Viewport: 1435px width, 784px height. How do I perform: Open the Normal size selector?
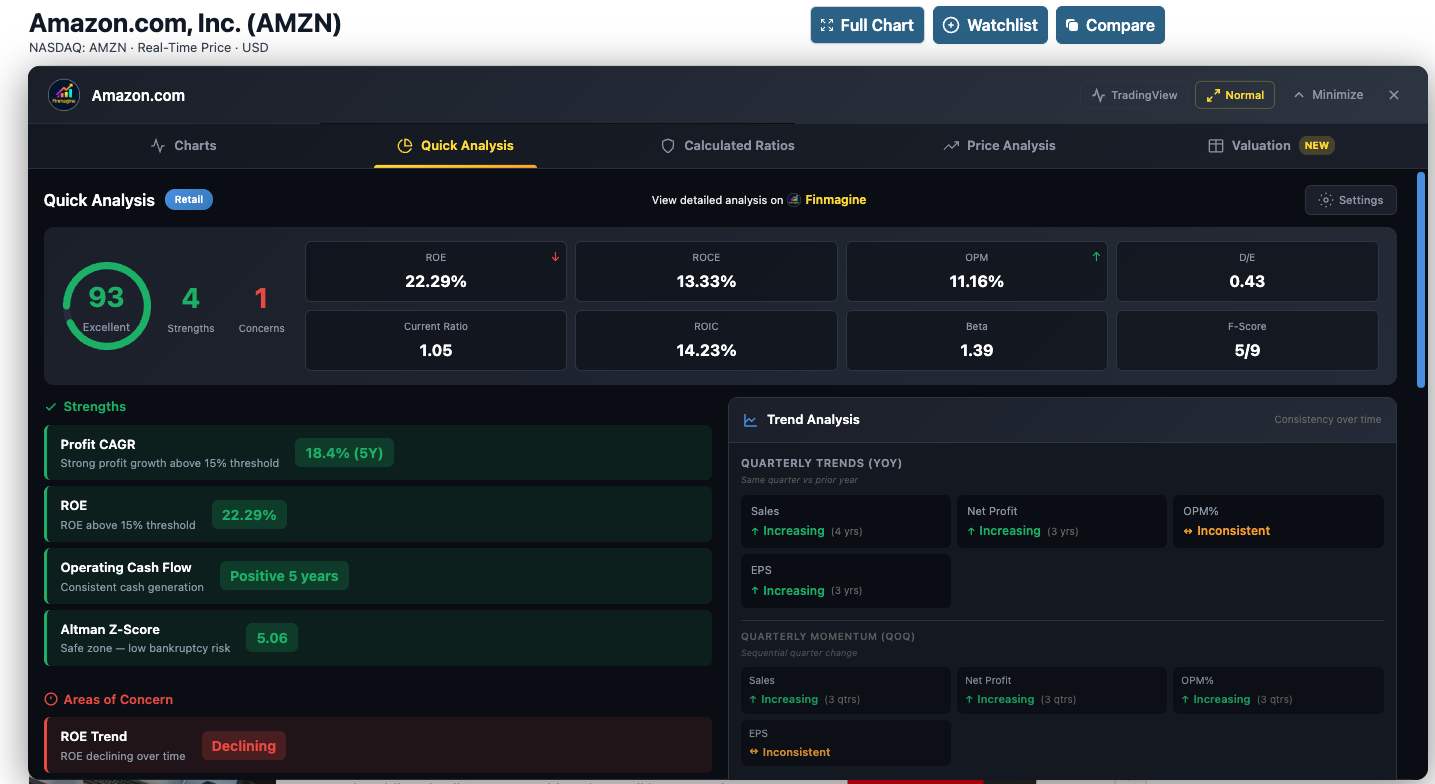point(1234,95)
